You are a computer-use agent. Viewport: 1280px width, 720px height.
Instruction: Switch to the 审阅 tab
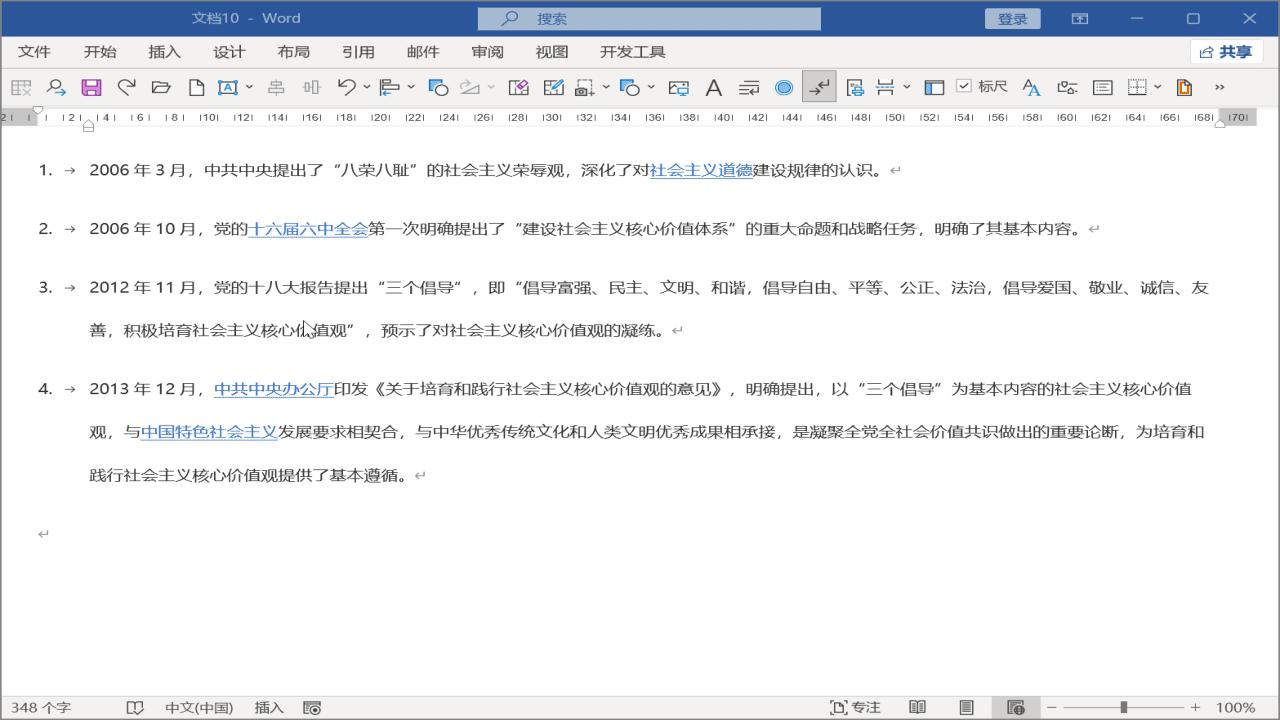coord(487,52)
